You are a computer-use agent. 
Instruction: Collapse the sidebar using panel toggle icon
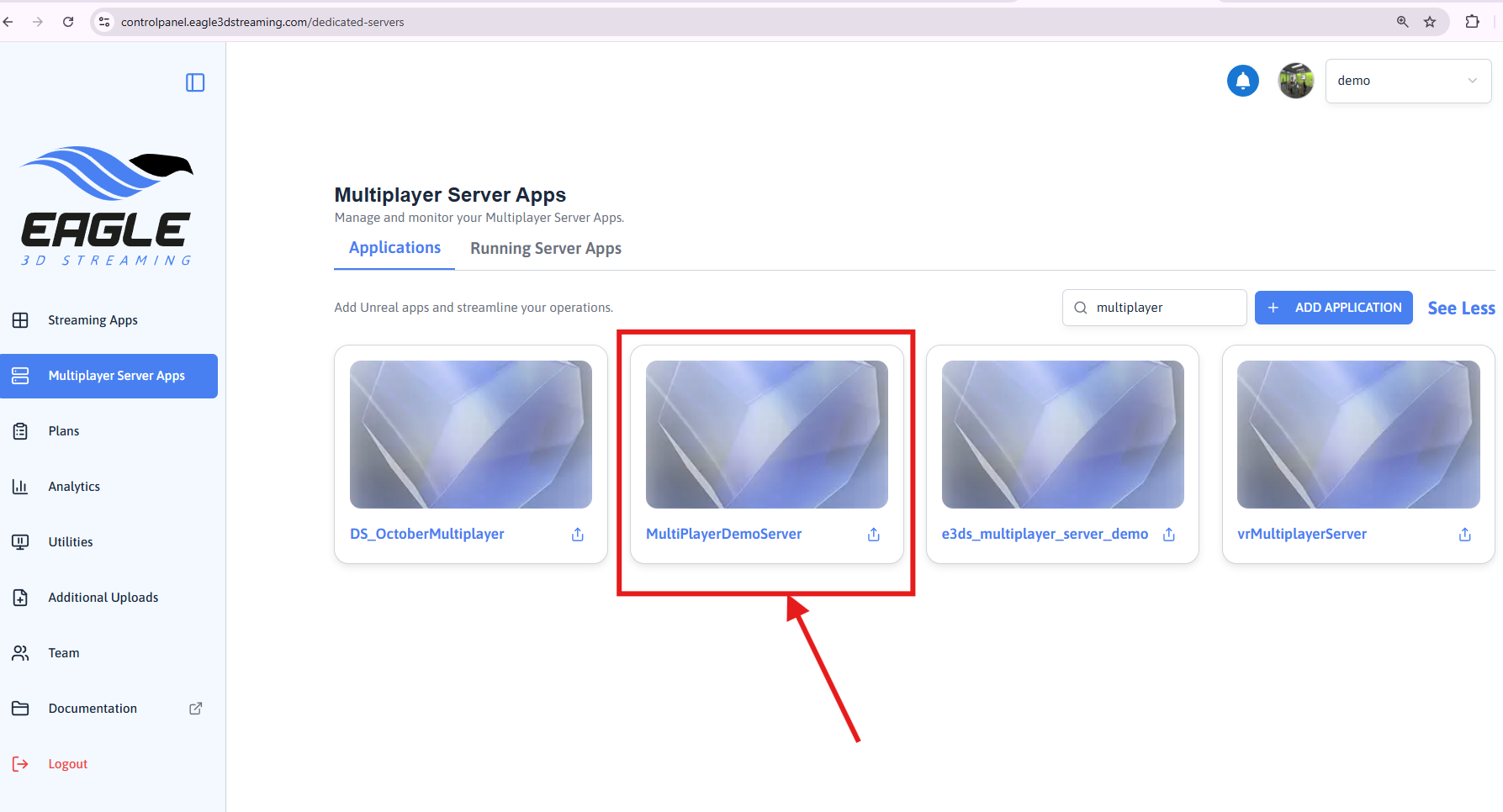coord(195,82)
